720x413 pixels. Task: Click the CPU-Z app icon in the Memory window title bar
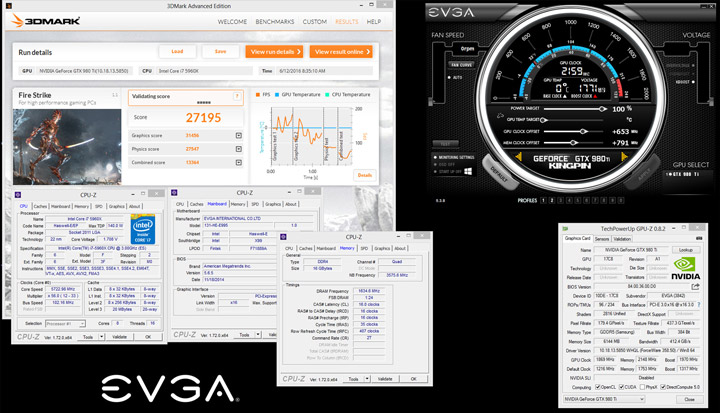pos(283,237)
